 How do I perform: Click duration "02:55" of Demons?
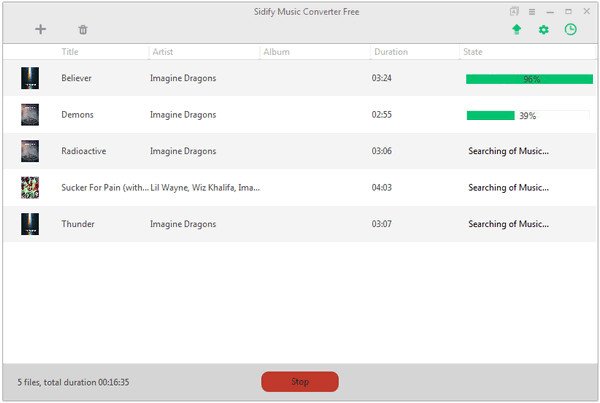(382, 114)
